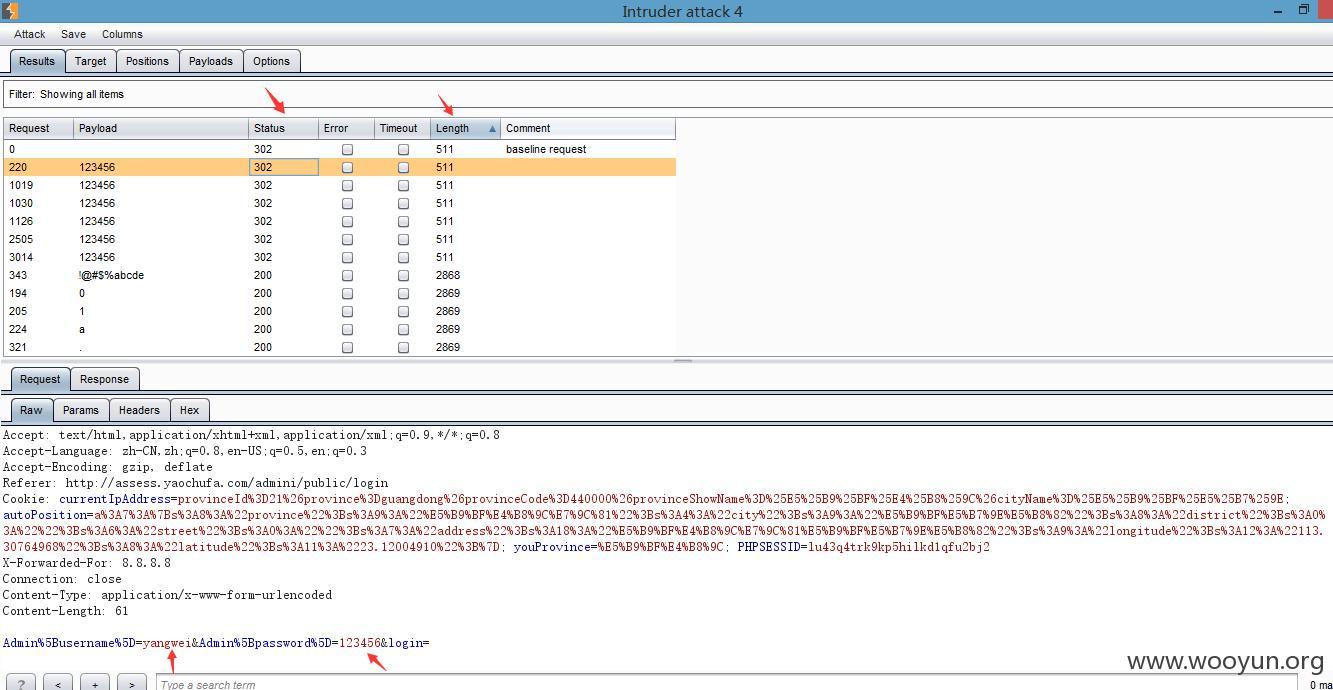Image resolution: width=1333 pixels, height=690 pixels.
Task: Sort by the Payload column header
Action: tap(161, 128)
